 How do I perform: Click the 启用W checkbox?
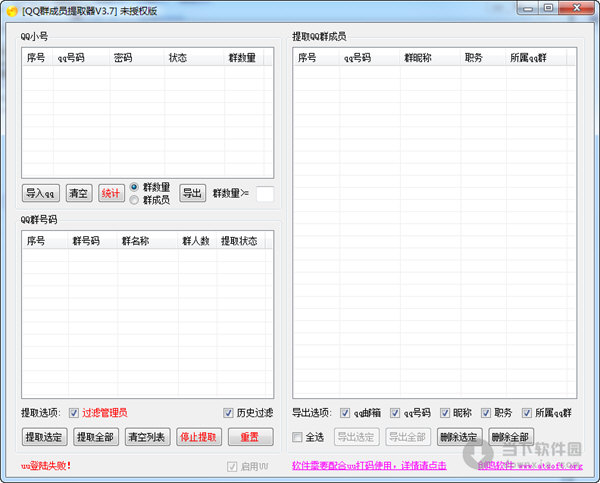coord(232,467)
